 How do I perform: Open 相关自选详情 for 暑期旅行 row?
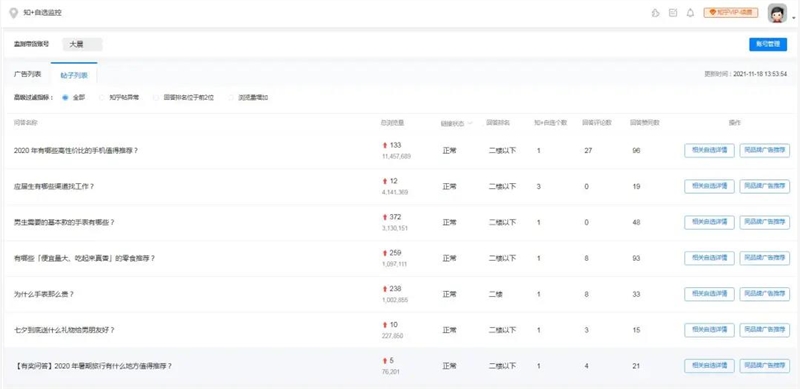[x=709, y=366]
